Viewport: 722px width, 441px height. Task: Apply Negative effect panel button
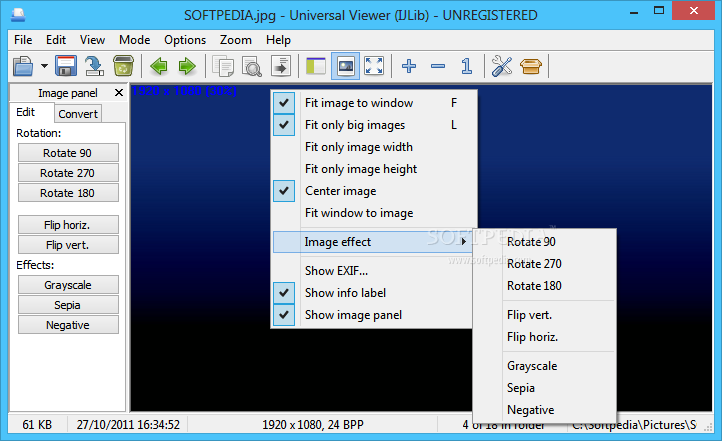[68, 325]
